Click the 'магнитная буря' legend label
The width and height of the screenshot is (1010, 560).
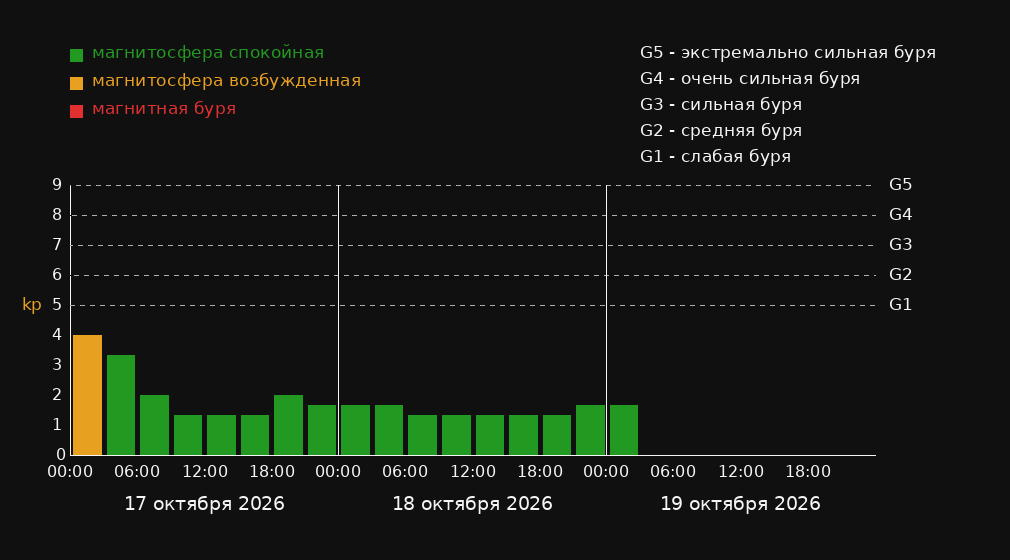click(x=164, y=109)
